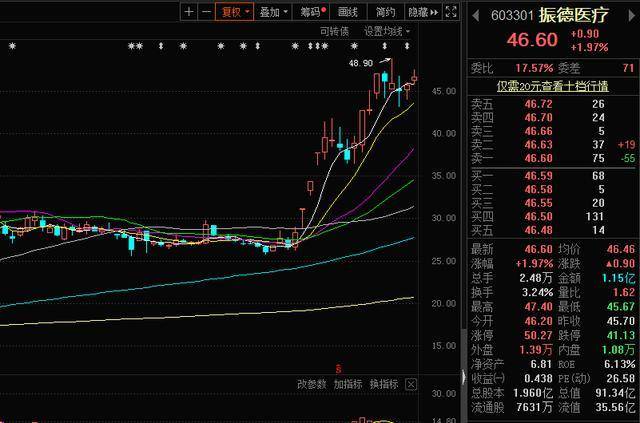
Task: Open 设置均线 moving average settings dropdown
Action: coord(387,31)
